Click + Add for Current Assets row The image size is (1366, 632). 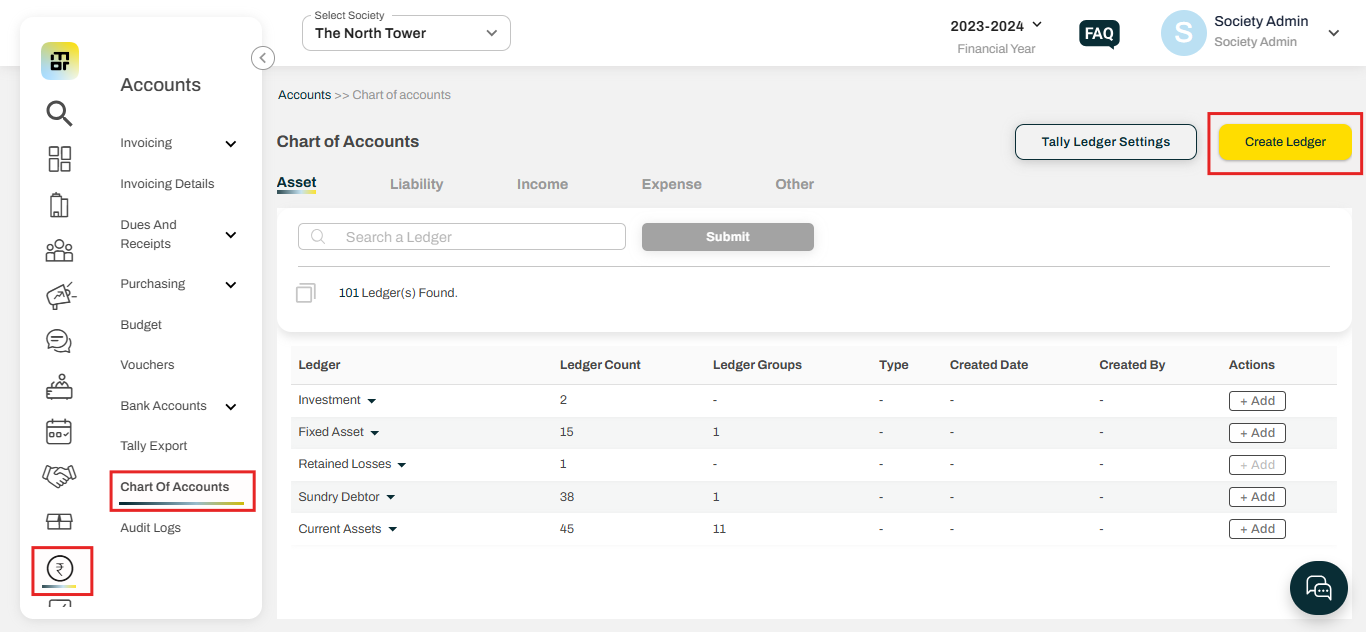click(1257, 529)
